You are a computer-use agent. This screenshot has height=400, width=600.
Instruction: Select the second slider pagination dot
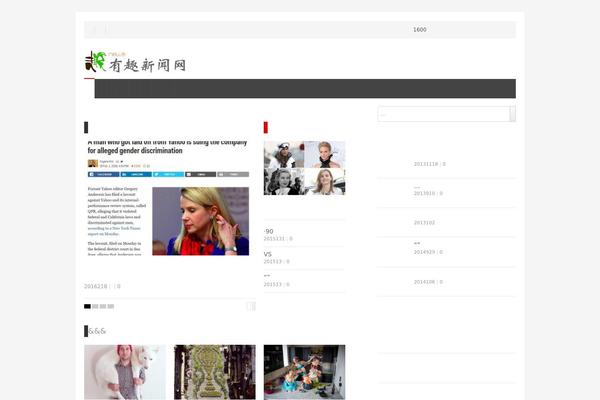[x=95, y=306]
